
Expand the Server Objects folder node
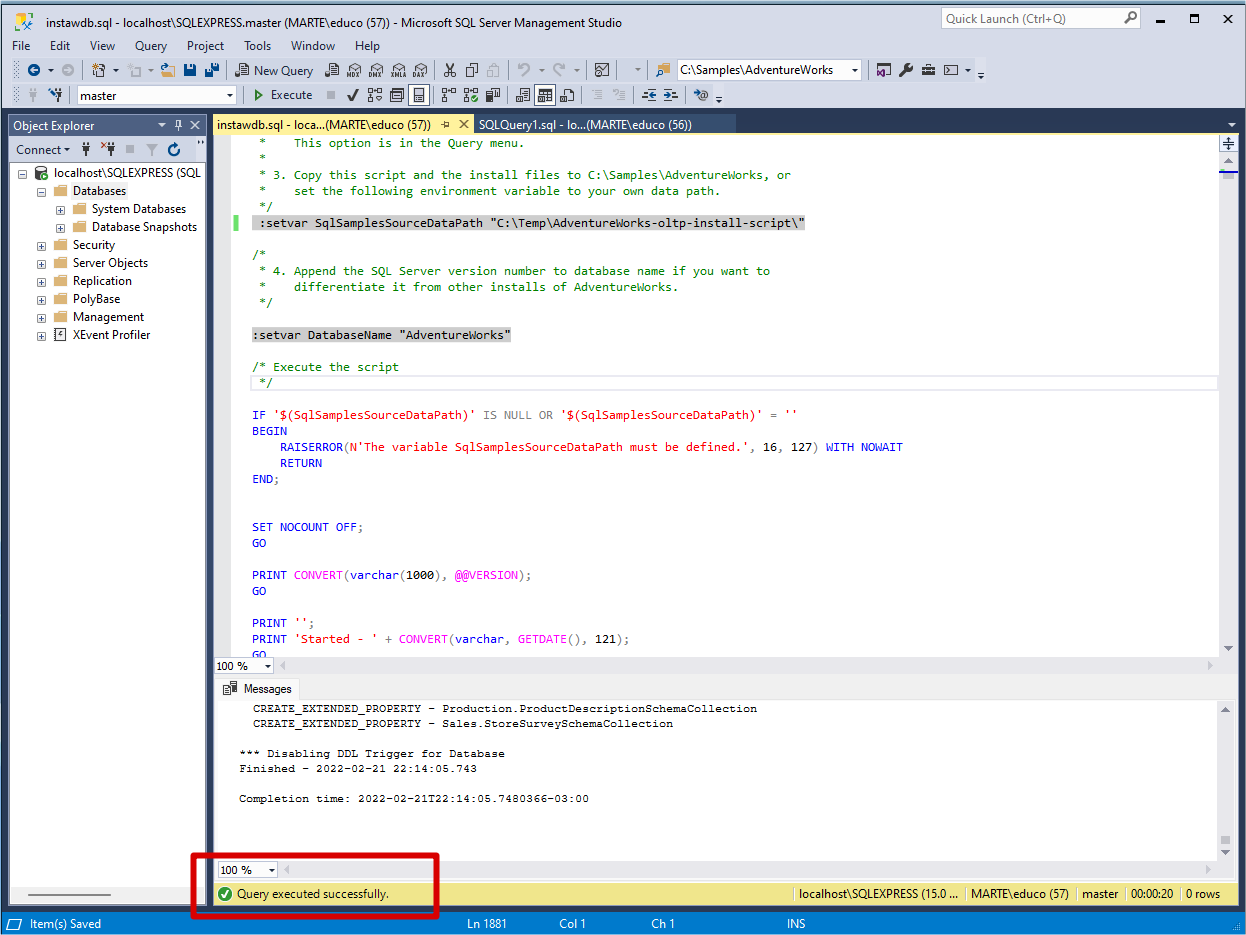click(x=41, y=263)
